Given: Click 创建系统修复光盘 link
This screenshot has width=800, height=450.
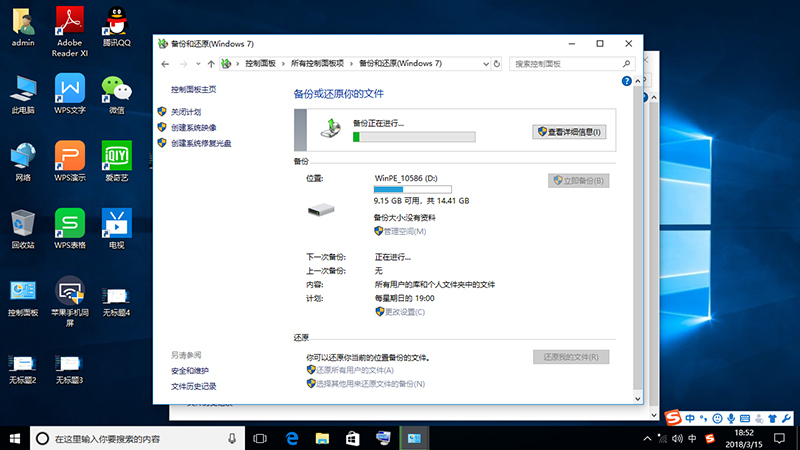Looking at the screenshot, I should 201,143.
